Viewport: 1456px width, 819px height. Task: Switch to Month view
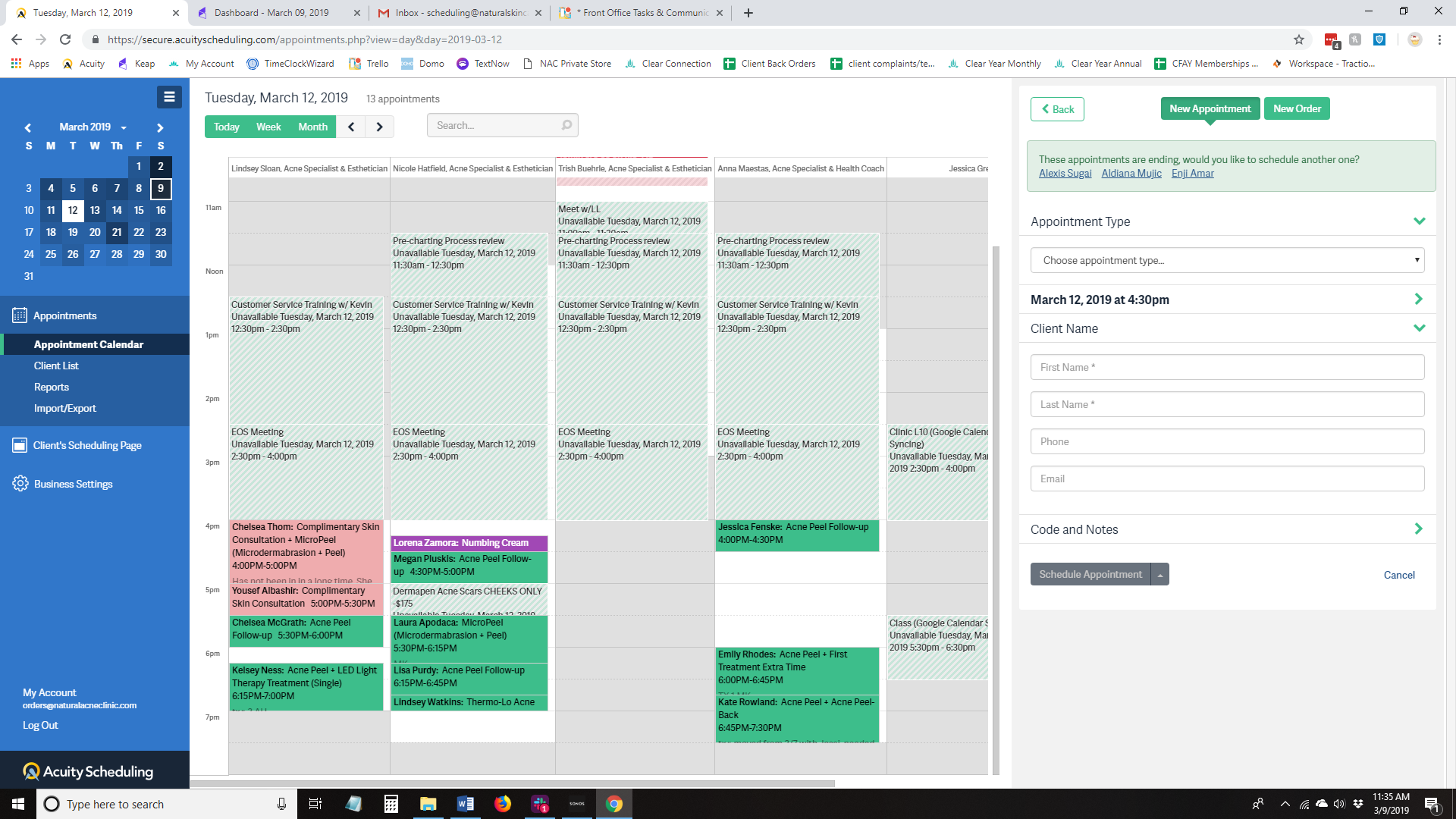pyautogui.click(x=312, y=127)
